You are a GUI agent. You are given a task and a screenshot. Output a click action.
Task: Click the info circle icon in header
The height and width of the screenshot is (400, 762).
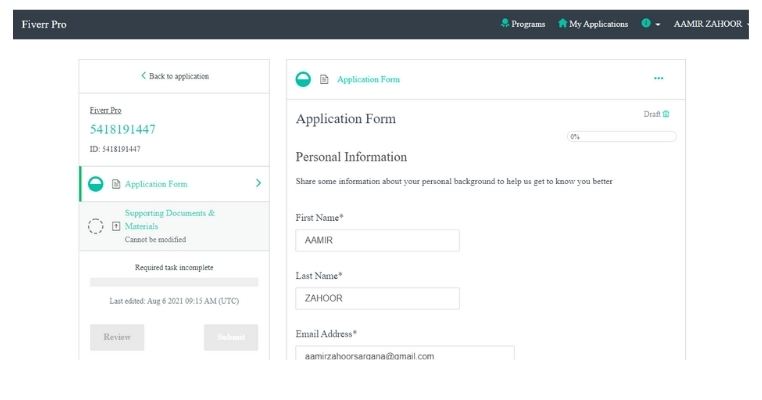(x=646, y=23)
